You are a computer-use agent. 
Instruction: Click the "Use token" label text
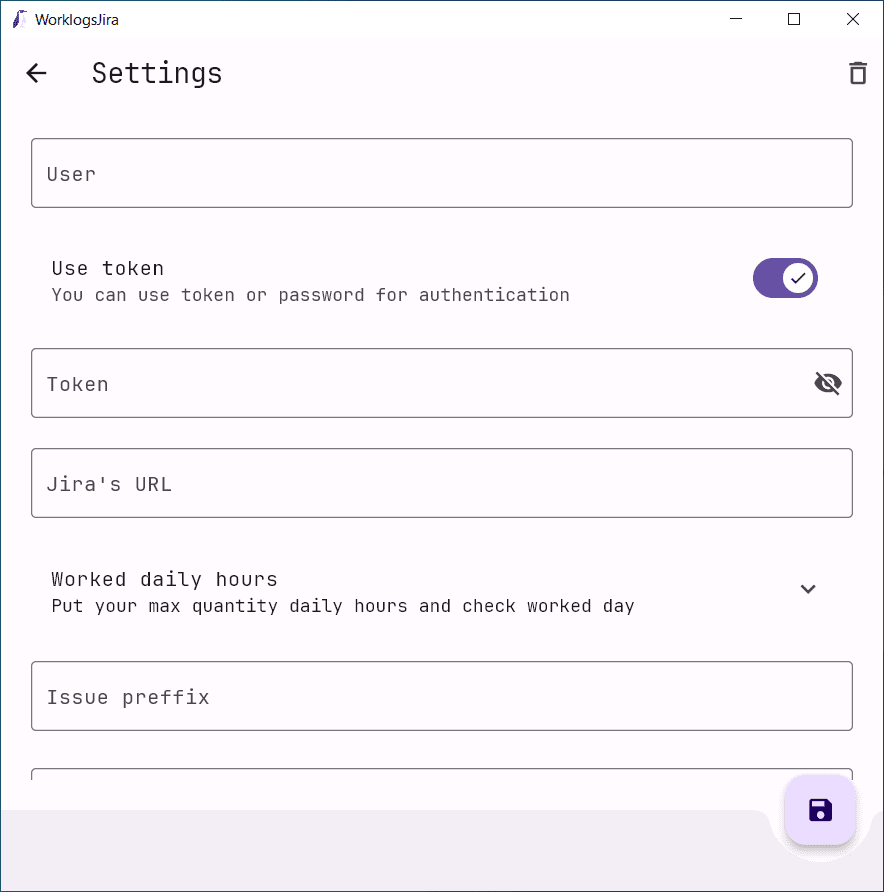point(108,268)
